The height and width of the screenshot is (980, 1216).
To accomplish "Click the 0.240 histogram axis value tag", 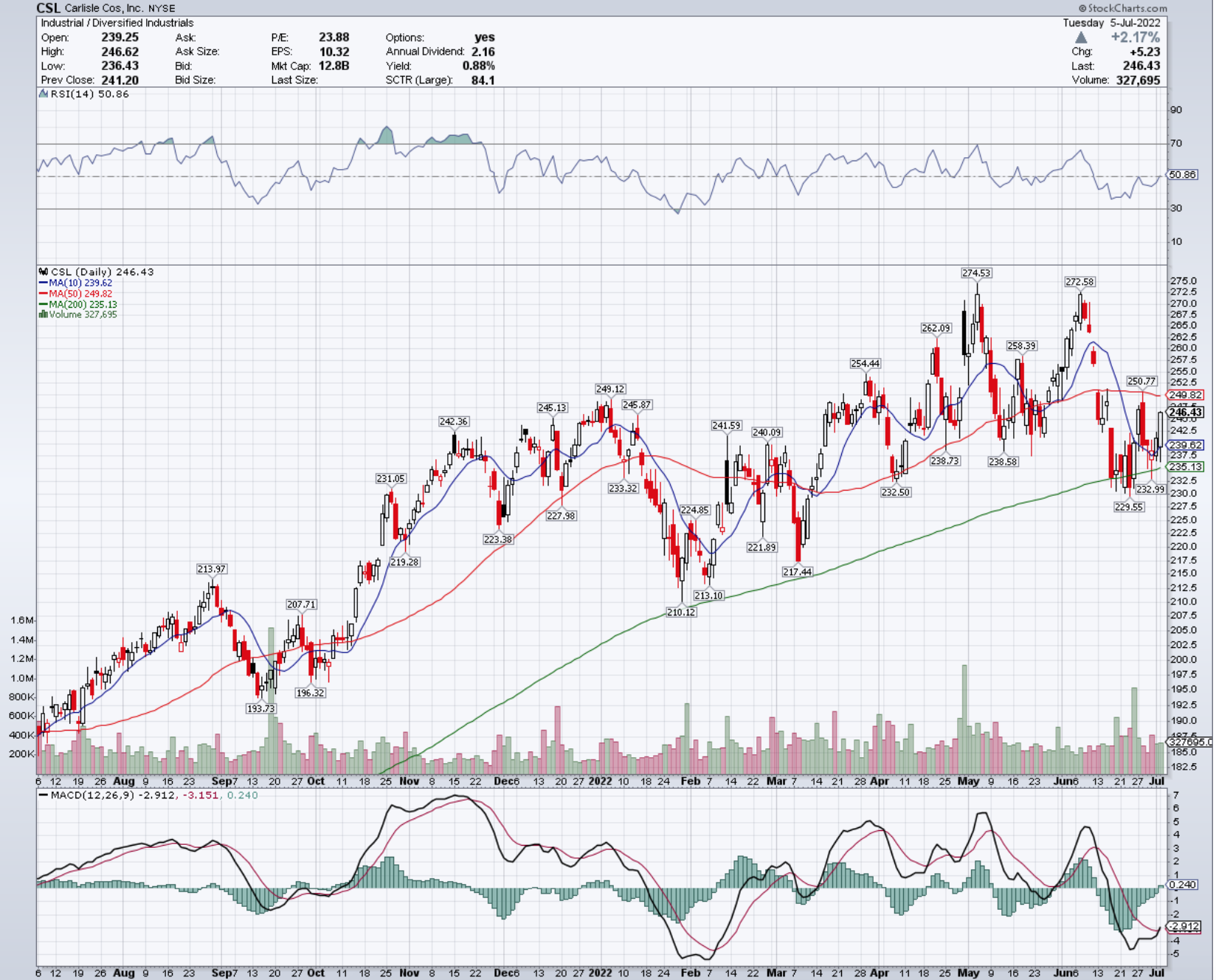I will click(1183, 884).
